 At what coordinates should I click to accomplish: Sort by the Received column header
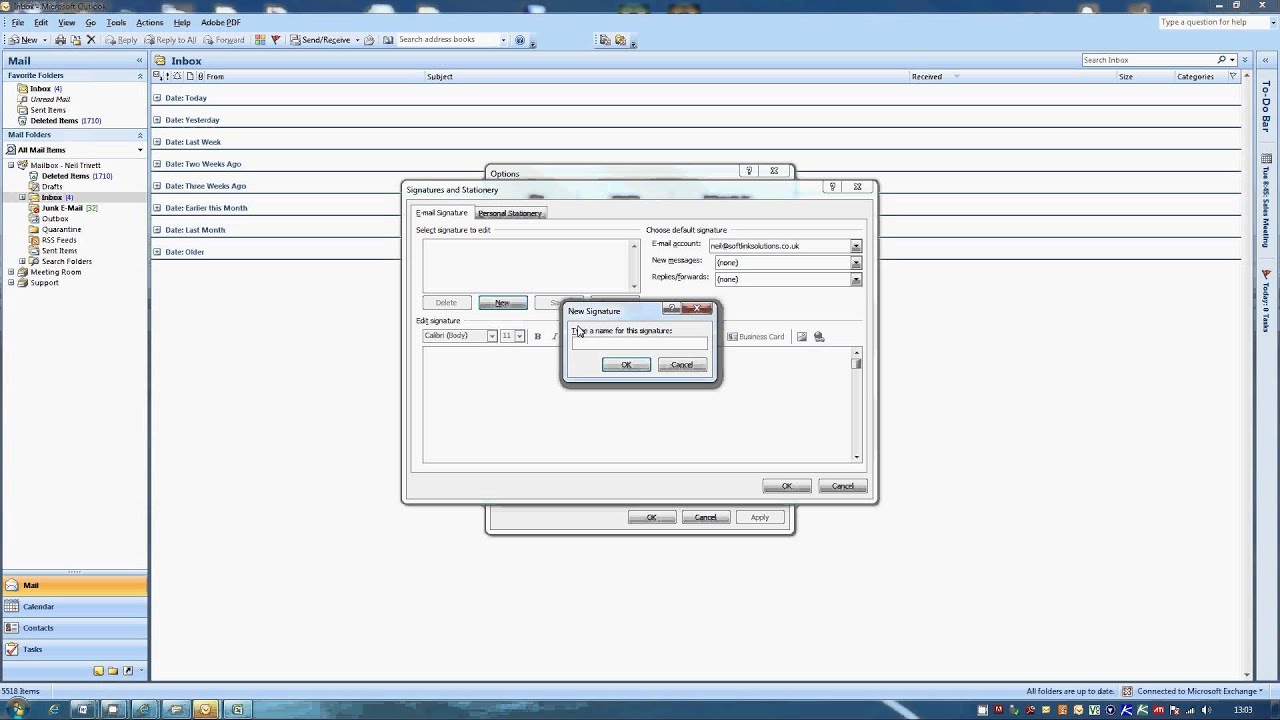tap(927, 76)
